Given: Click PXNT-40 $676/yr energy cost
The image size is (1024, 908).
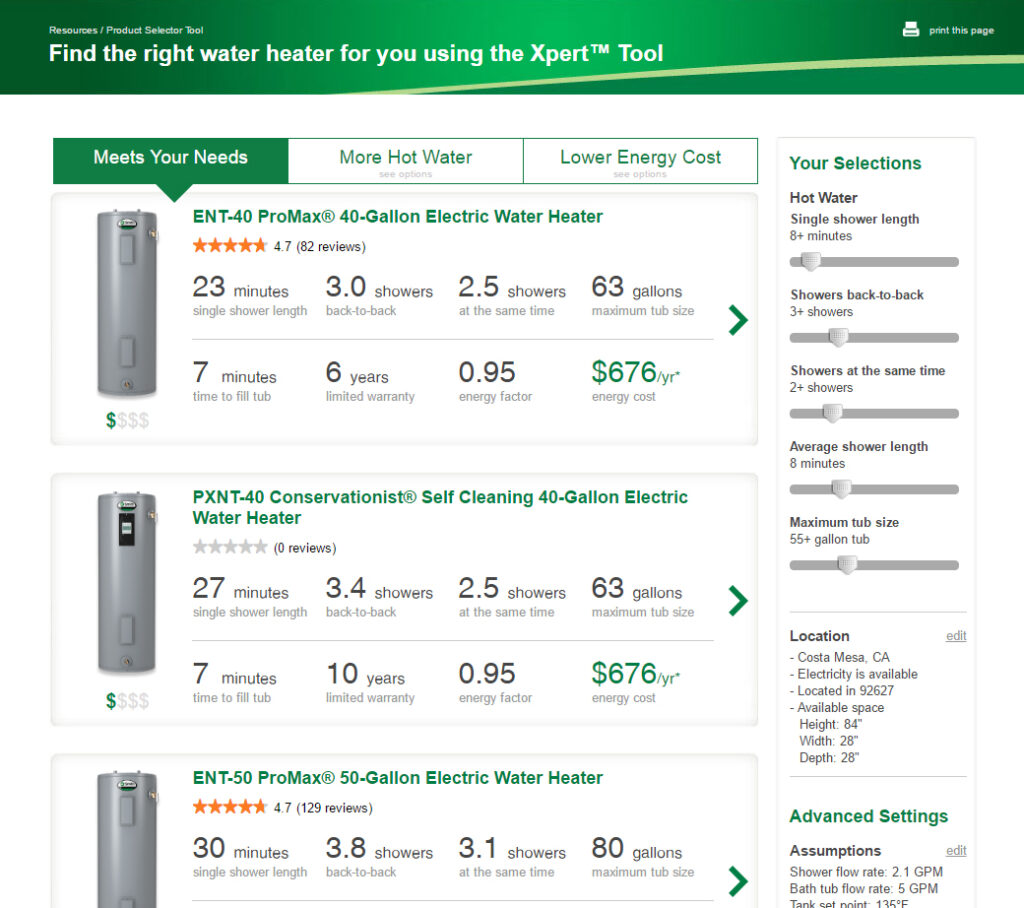Looking at the screenshot, I should point(635,674).
